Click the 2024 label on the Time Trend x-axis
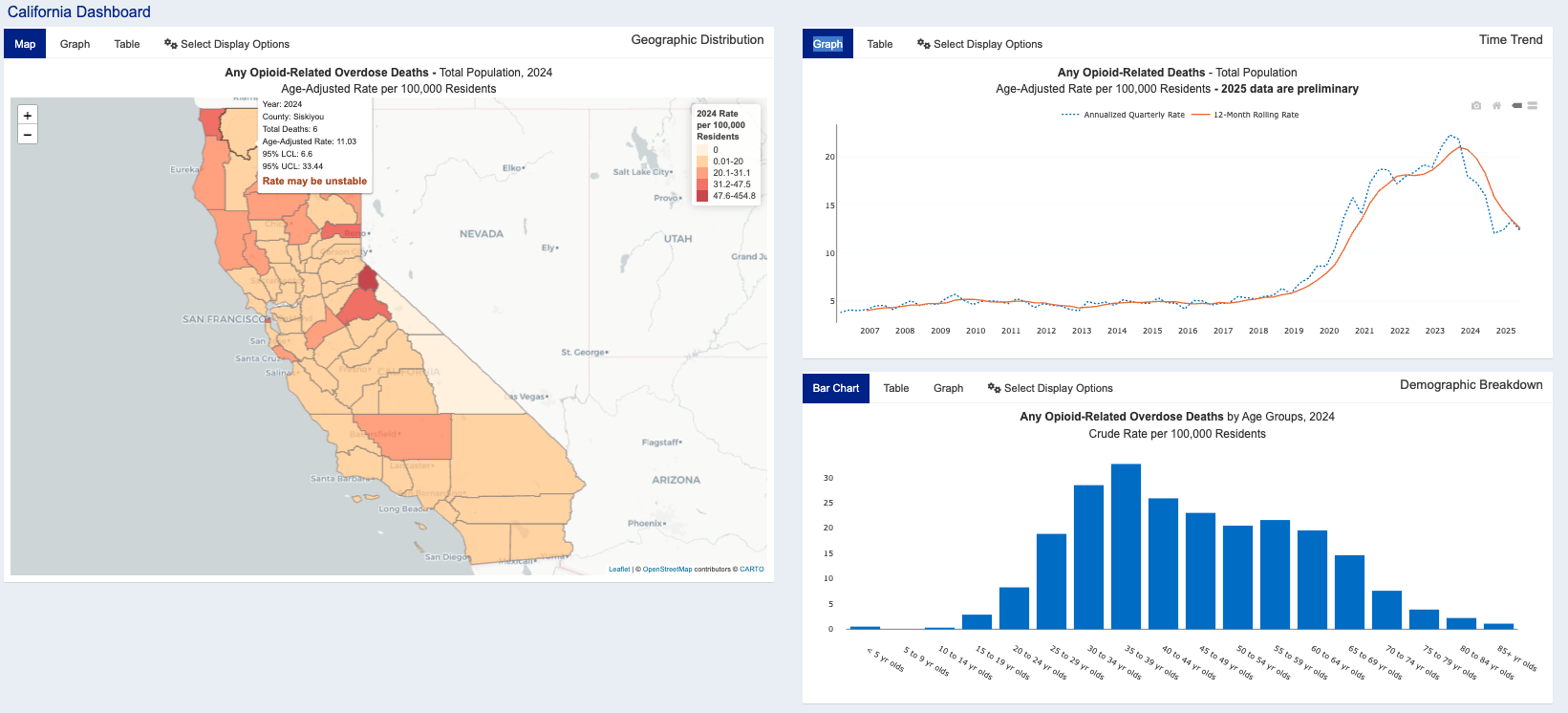Screen dimensions: 1568x713 pos(1471,331)
